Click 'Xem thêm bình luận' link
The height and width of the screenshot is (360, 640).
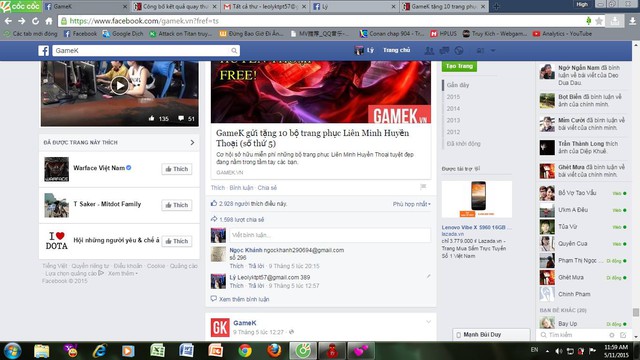[x=244, y=299]
